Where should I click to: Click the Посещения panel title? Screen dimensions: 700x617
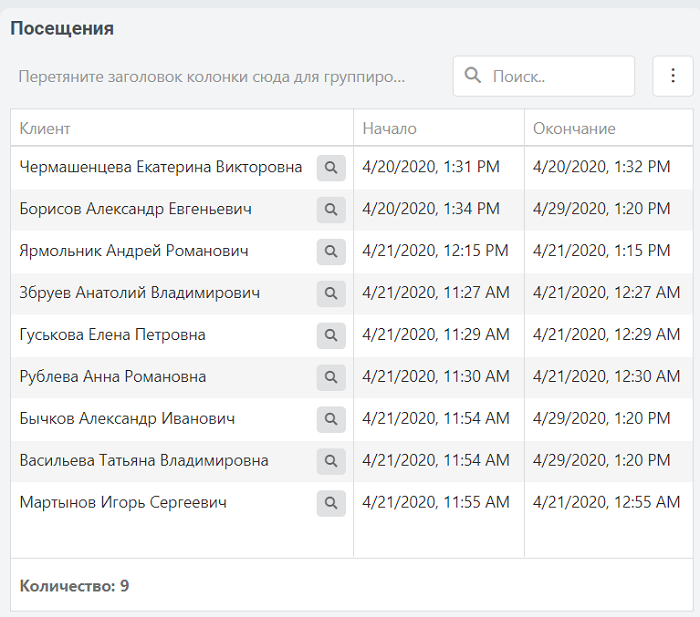tap(62, 29)
